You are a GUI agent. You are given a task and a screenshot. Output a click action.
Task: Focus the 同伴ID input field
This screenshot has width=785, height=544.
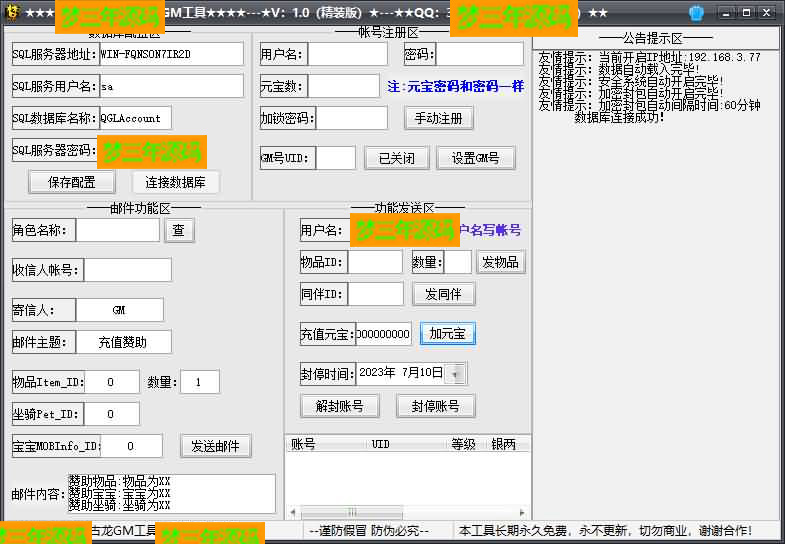coord(375,294)
